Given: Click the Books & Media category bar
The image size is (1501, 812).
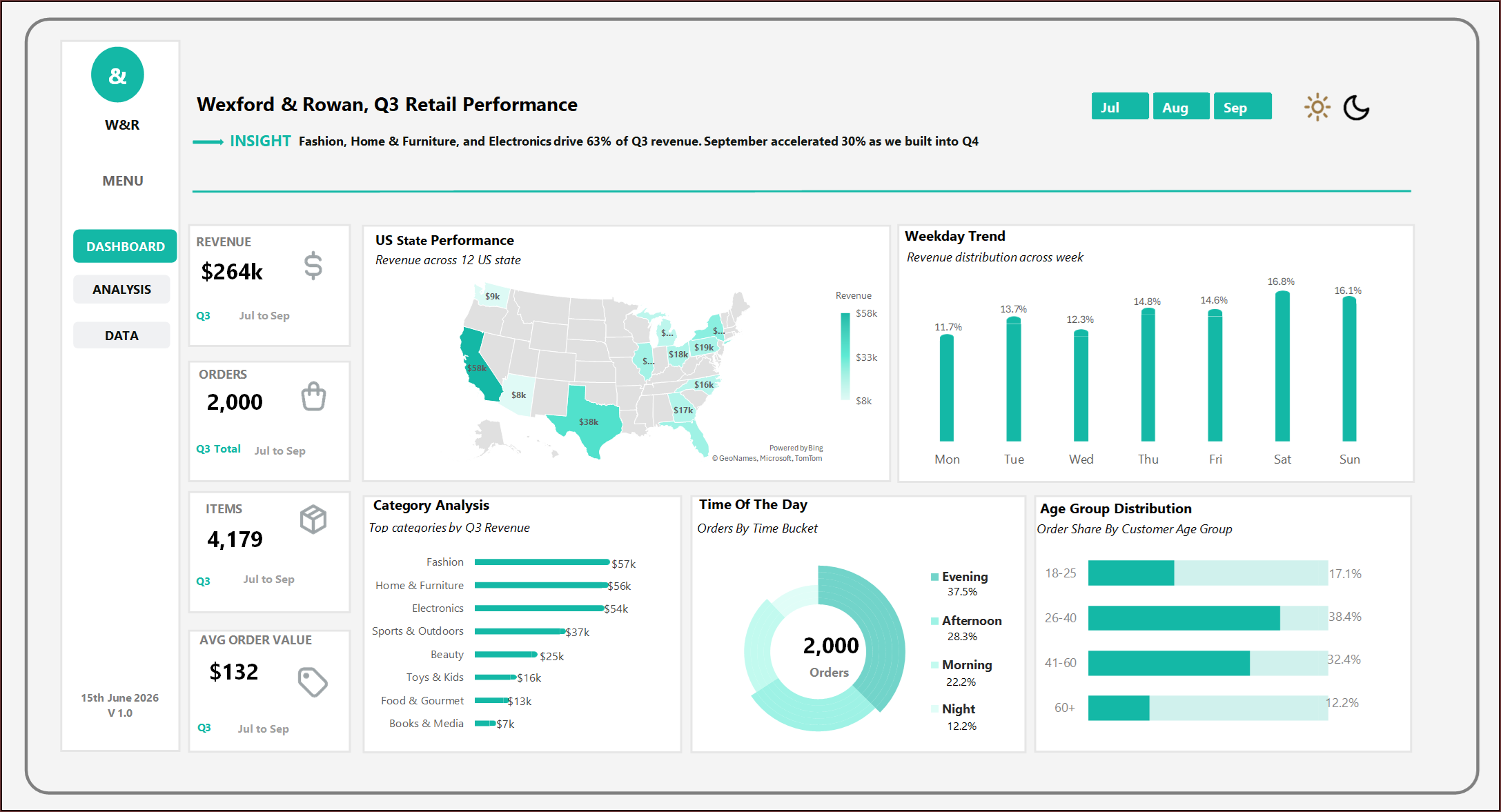Looking at the screenshot, I should click(485, 723).
